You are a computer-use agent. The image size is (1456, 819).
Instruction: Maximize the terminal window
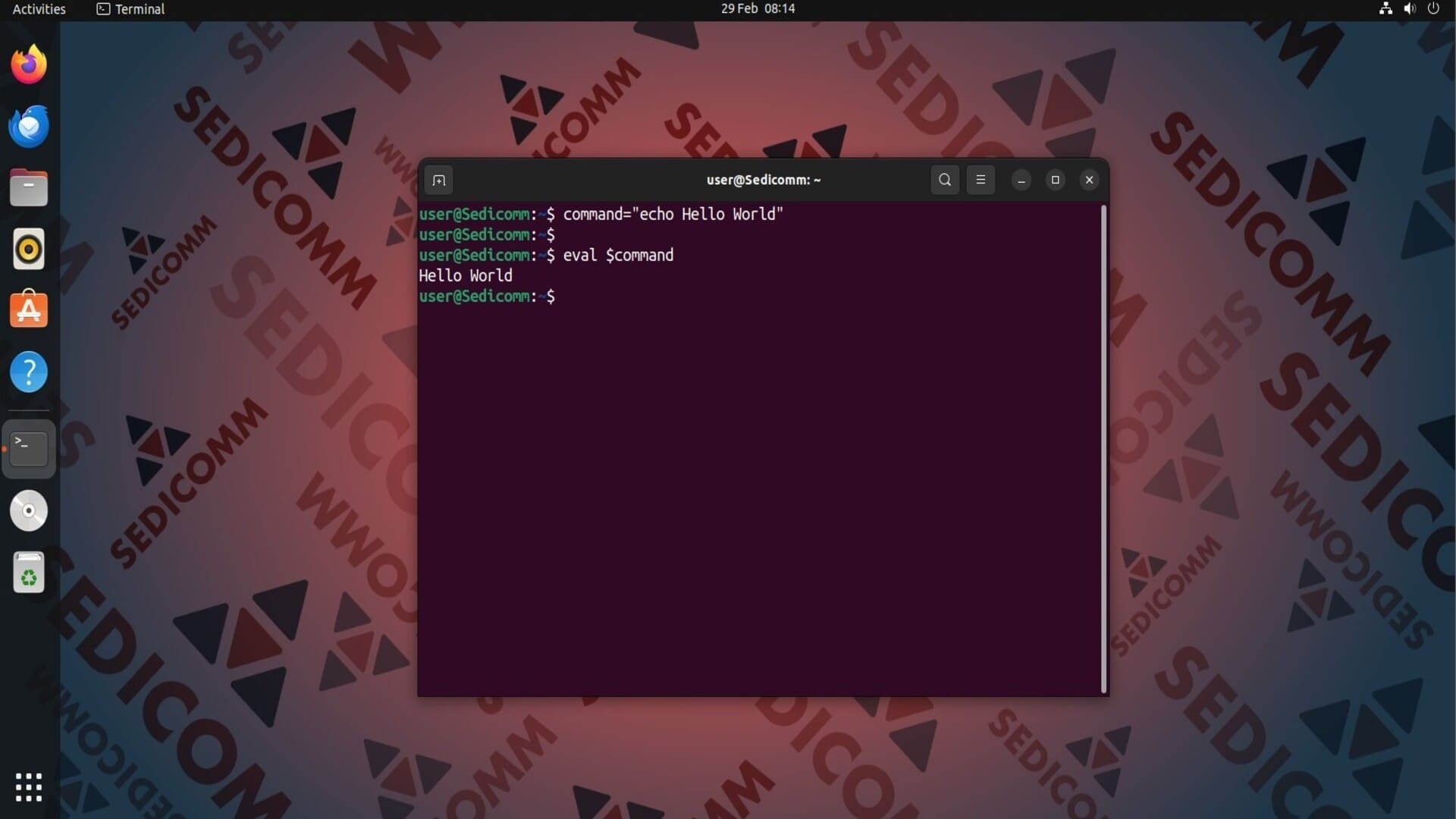click(1055, 180)
